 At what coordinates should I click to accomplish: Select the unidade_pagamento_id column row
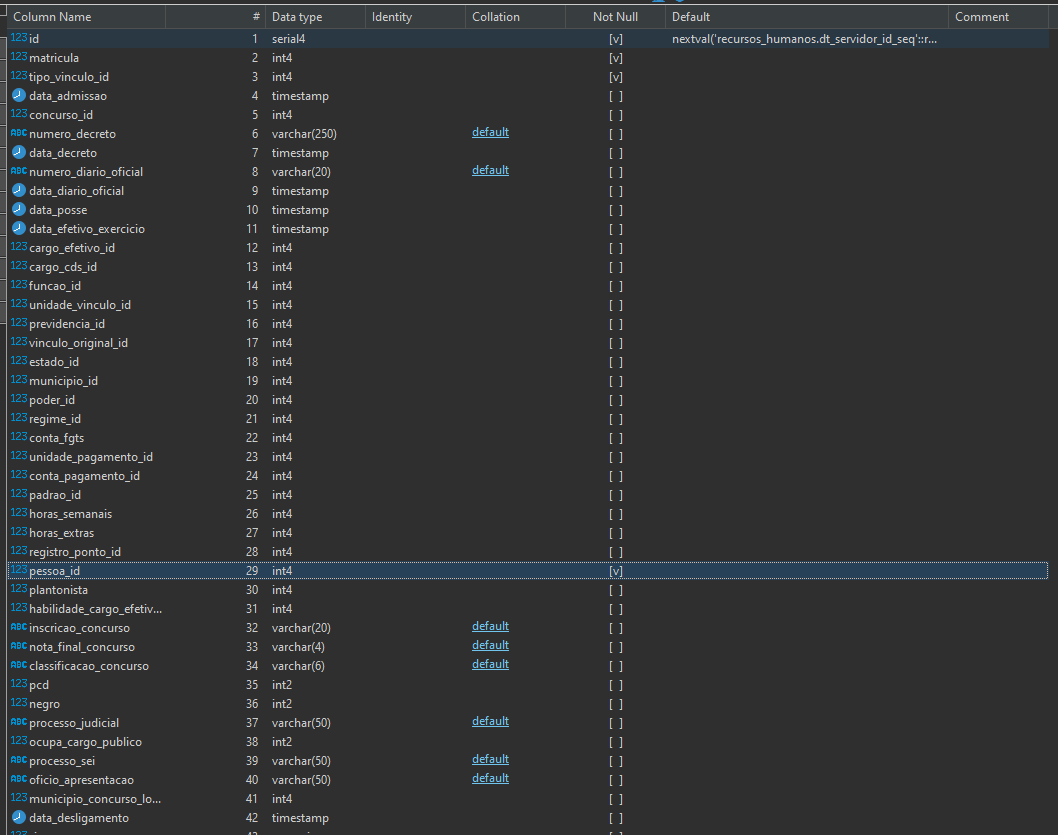(528, 457)
